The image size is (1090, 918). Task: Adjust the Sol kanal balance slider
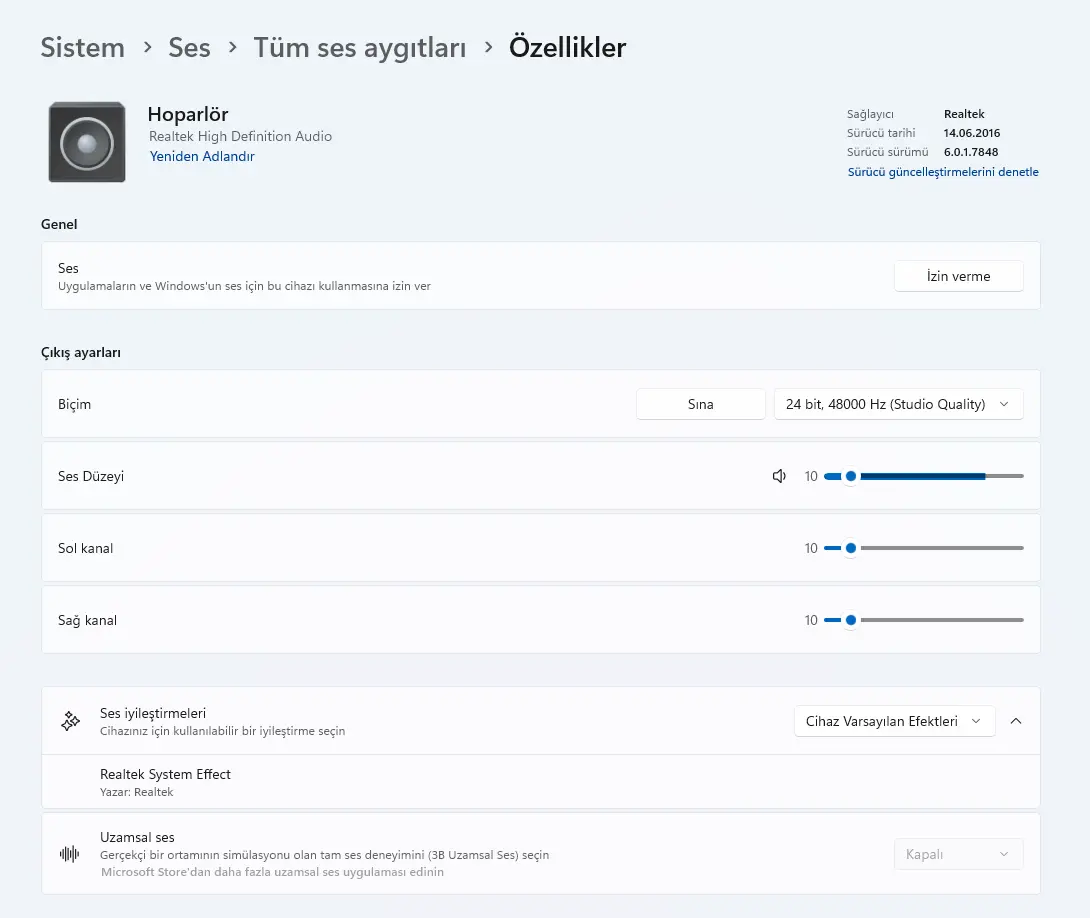tap(923, 548)
